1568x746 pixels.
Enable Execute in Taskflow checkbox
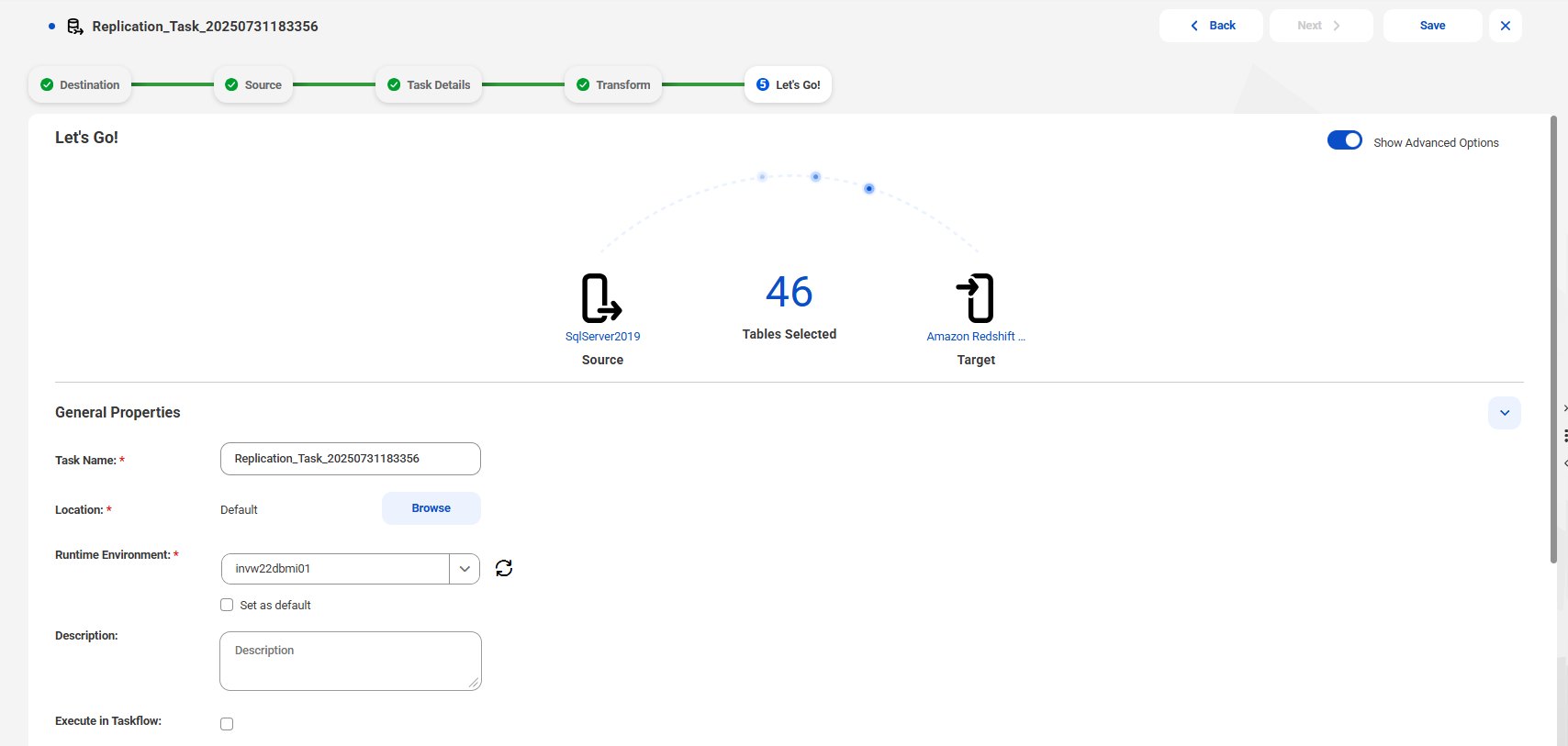[x=227, y=724]
